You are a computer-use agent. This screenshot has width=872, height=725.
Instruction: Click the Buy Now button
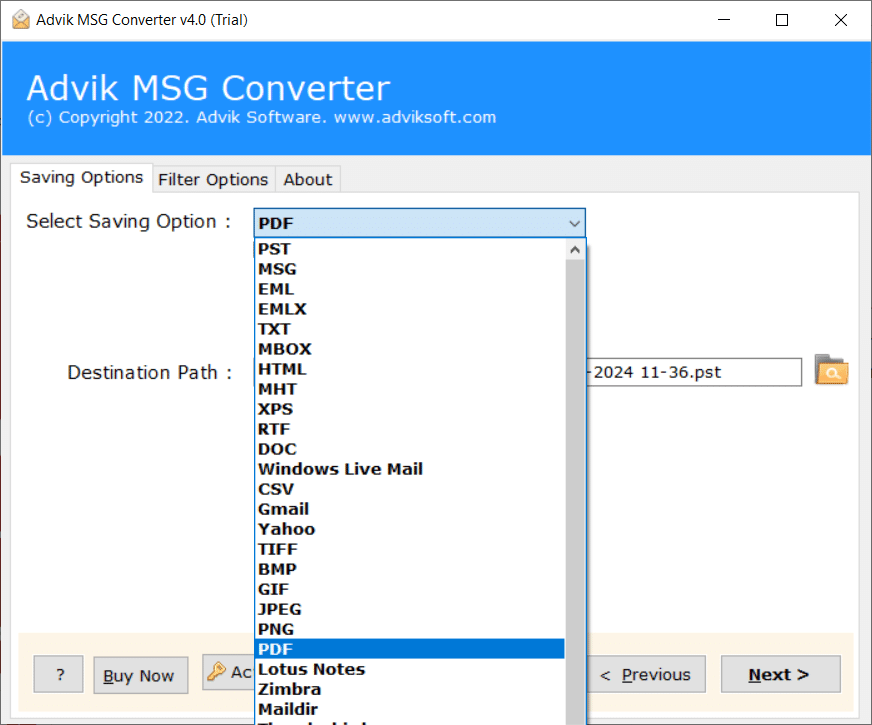(x=141, y=676)
